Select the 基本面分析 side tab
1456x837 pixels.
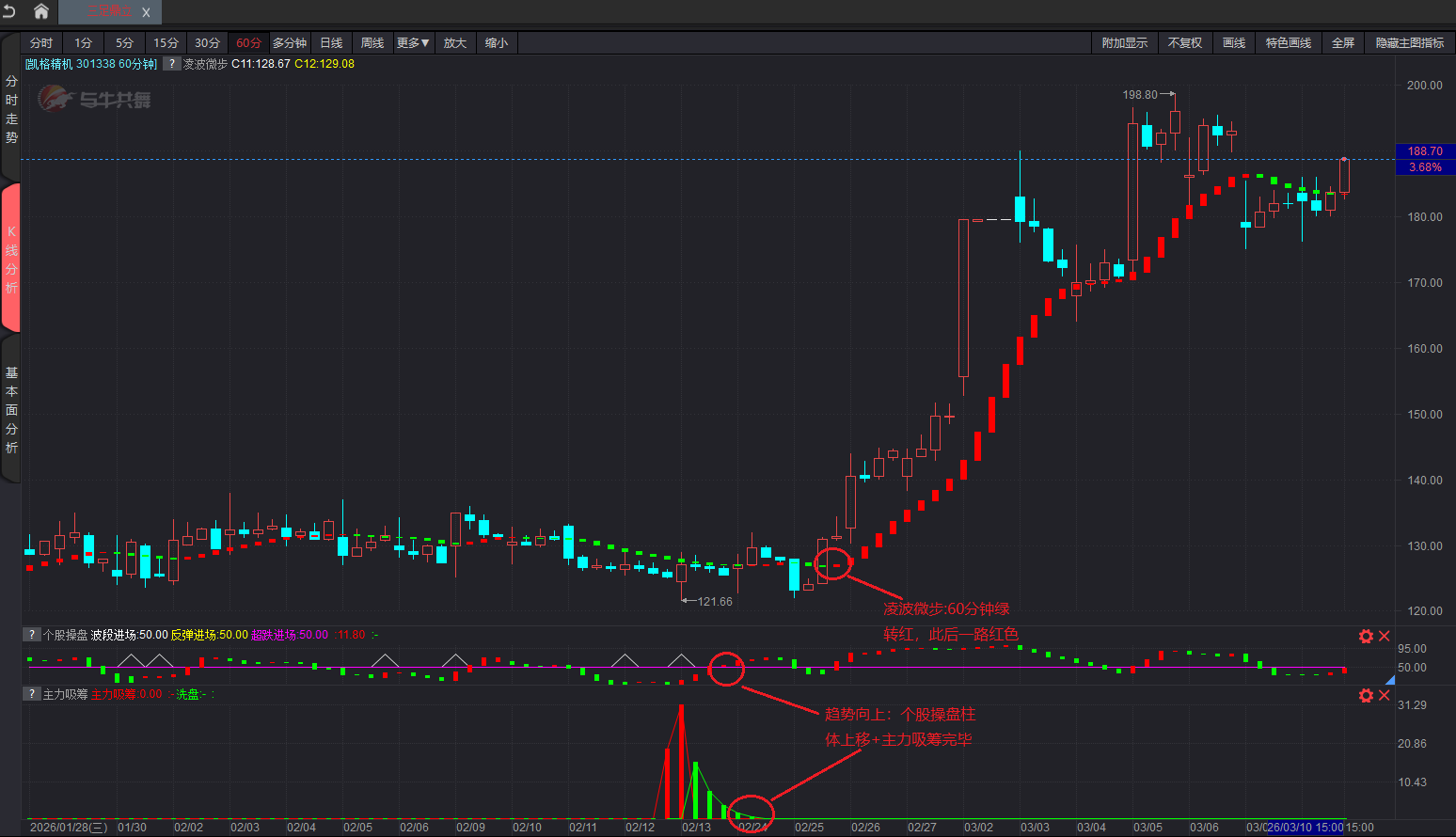pos(11,410)
